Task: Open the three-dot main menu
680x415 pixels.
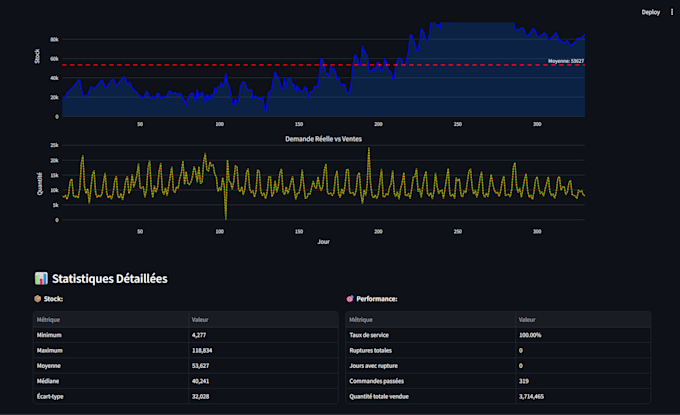Action: (x=672, y=12)
